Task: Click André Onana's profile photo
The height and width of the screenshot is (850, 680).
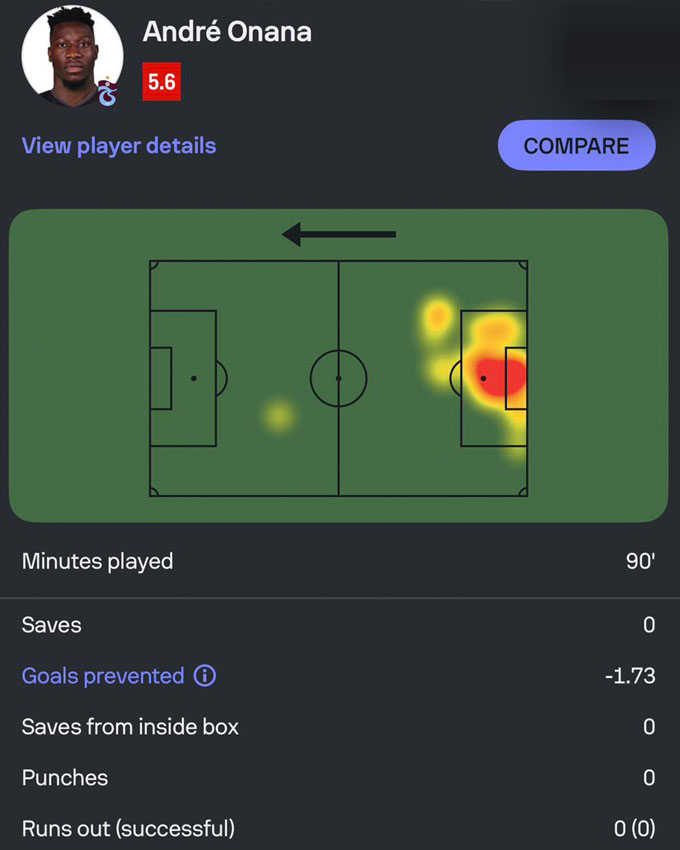Action: 72,55
